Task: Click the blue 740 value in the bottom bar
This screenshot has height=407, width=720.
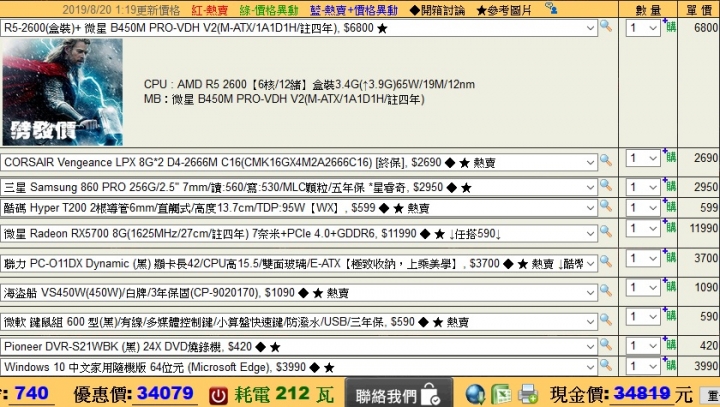Action: coord(32,394)
